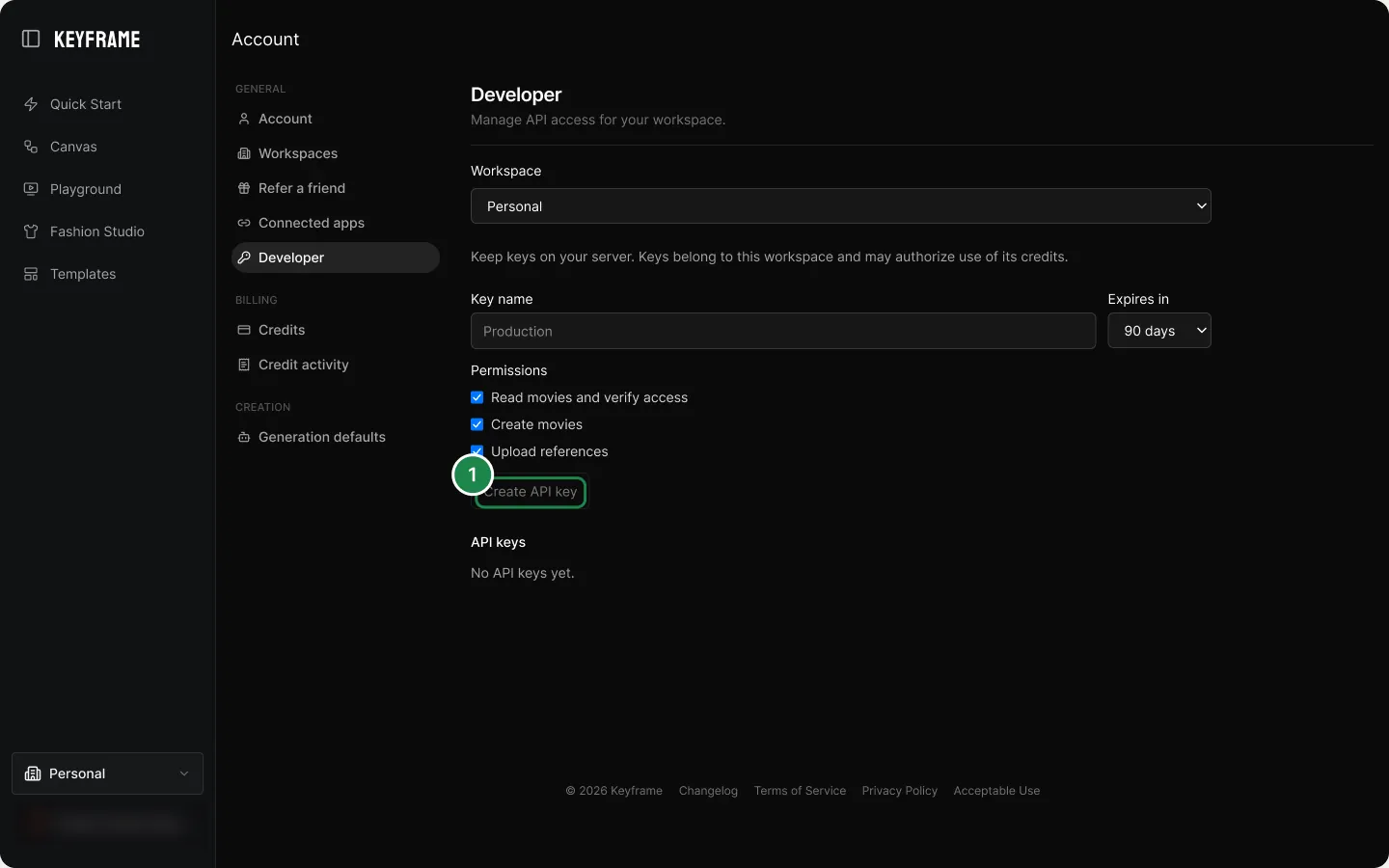Click the Quick Start lightning icon
1389x868 pixels.
31,104
